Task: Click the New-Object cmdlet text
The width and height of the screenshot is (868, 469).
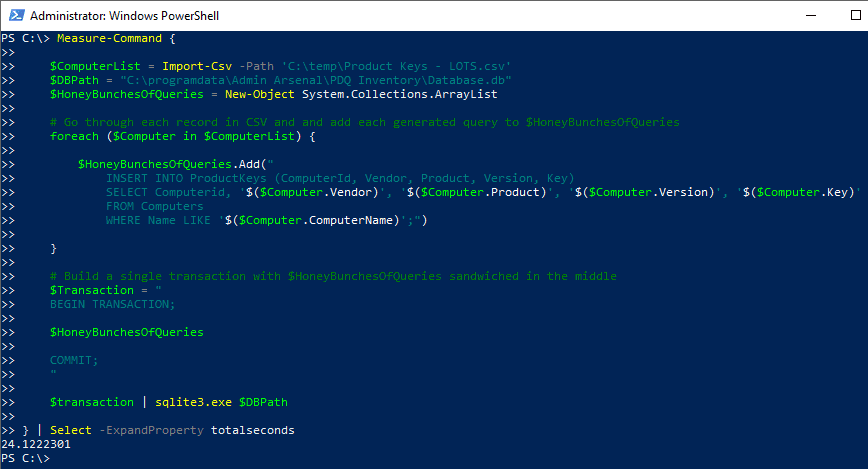Action: (260, 94)
